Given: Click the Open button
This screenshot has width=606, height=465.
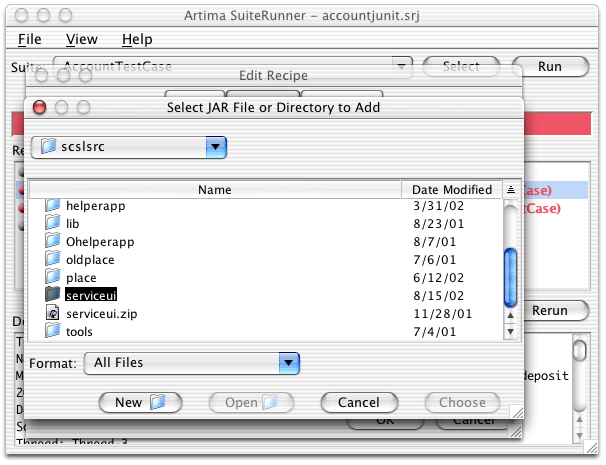Looking at the screenshot, I should pos(251,402).
